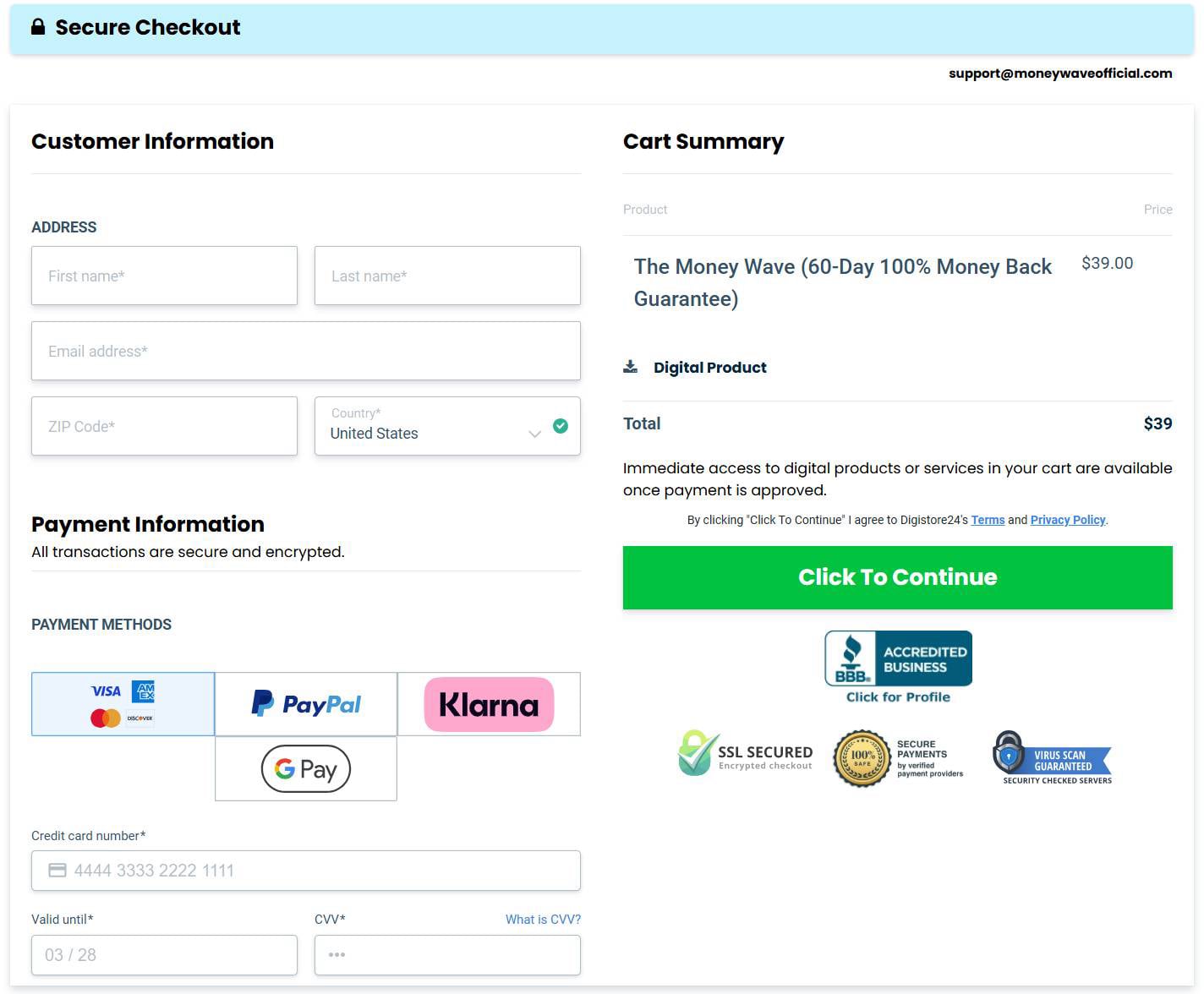Click the What is CVV? link
The image size is (1204, 994).
point(543,919)
